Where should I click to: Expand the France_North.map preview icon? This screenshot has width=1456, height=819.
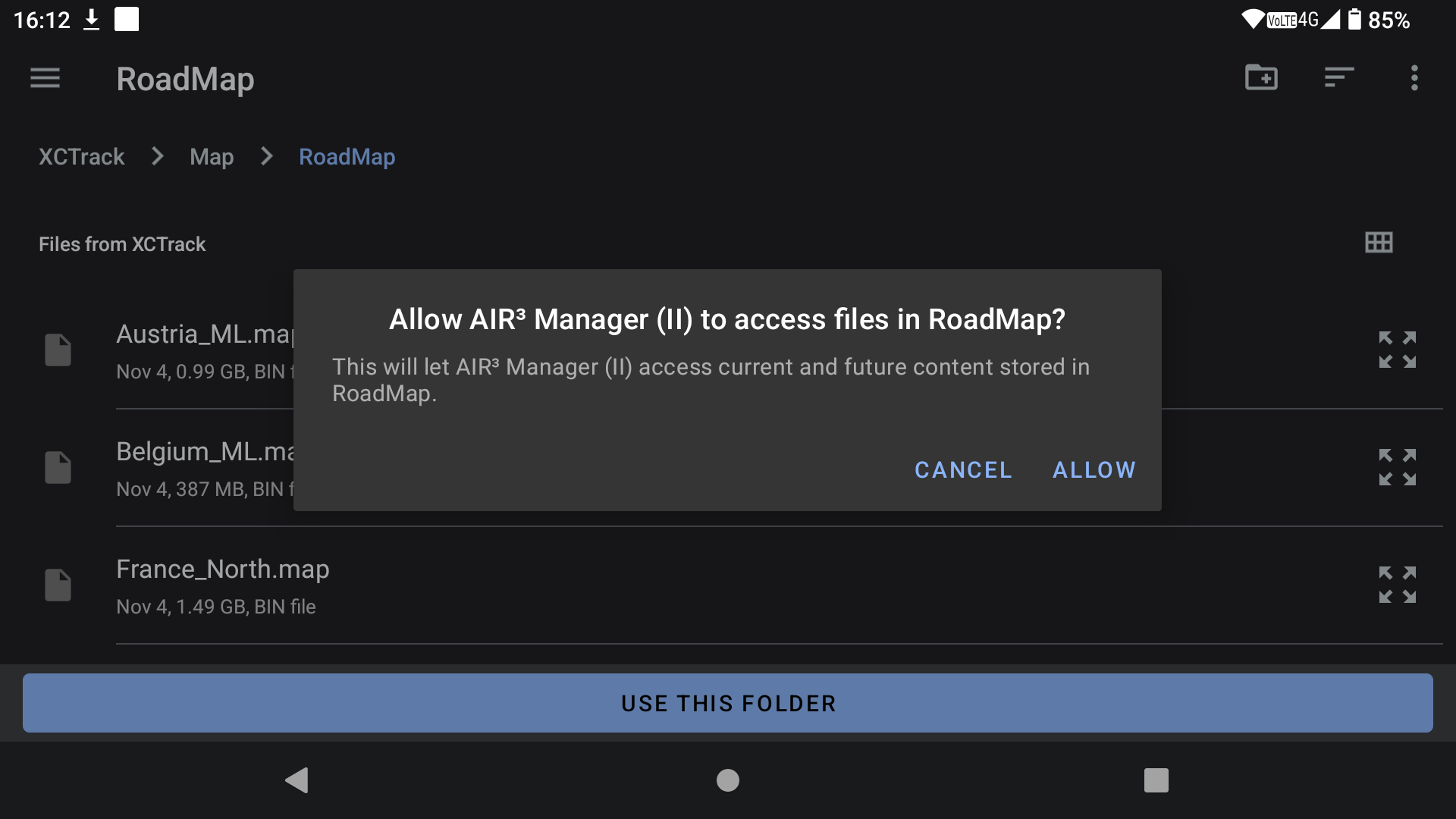point(1397,585)
